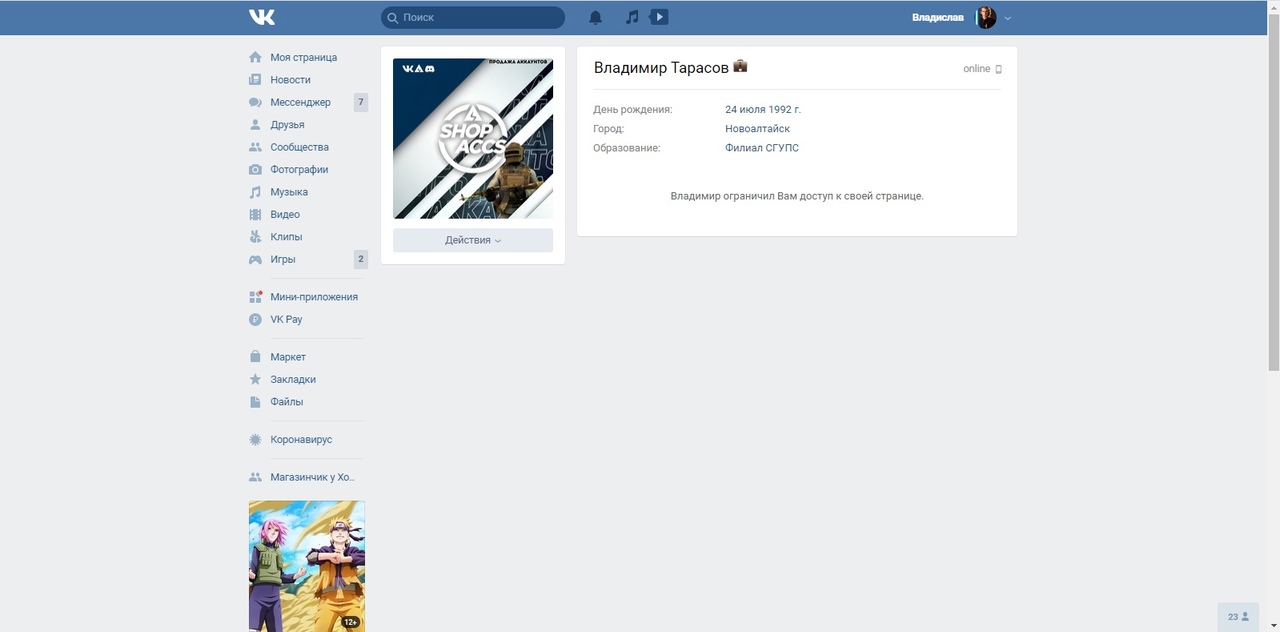Go to Моя страница

coord(303,57)
